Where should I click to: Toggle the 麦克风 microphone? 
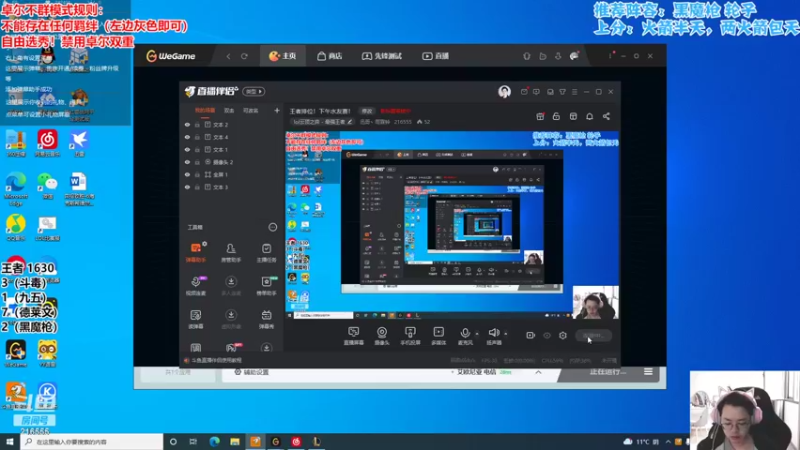point(465,336)
